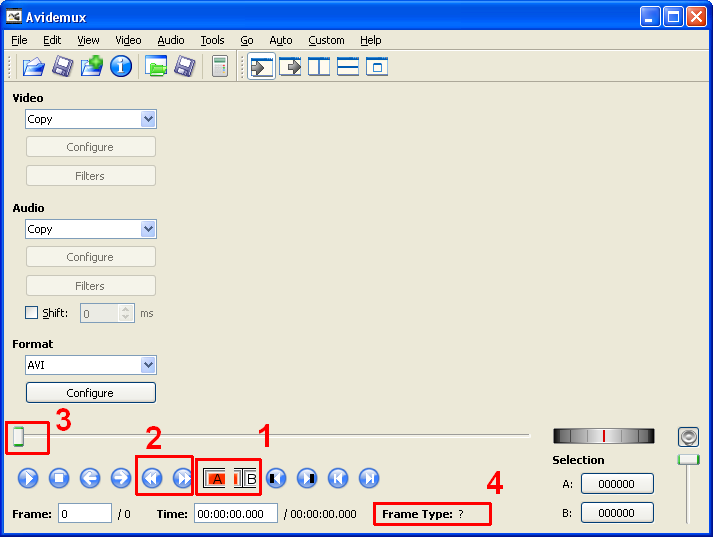Screen dimensions: 713x537
Task: Minimize the Avidemux window
Action: click(650, 17)
